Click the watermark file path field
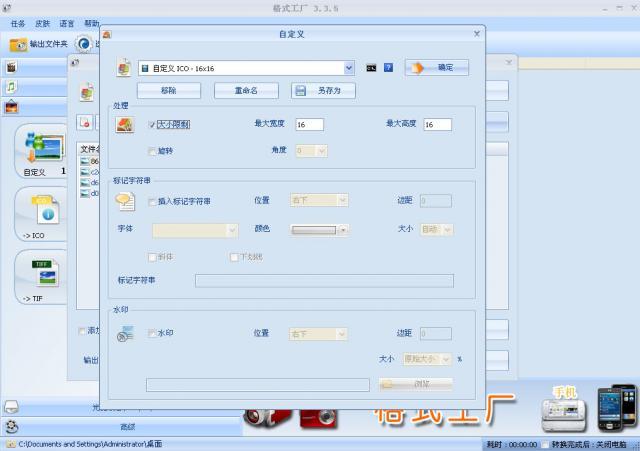The height and width of the screenshot is (451, 640). pos(258,384)
